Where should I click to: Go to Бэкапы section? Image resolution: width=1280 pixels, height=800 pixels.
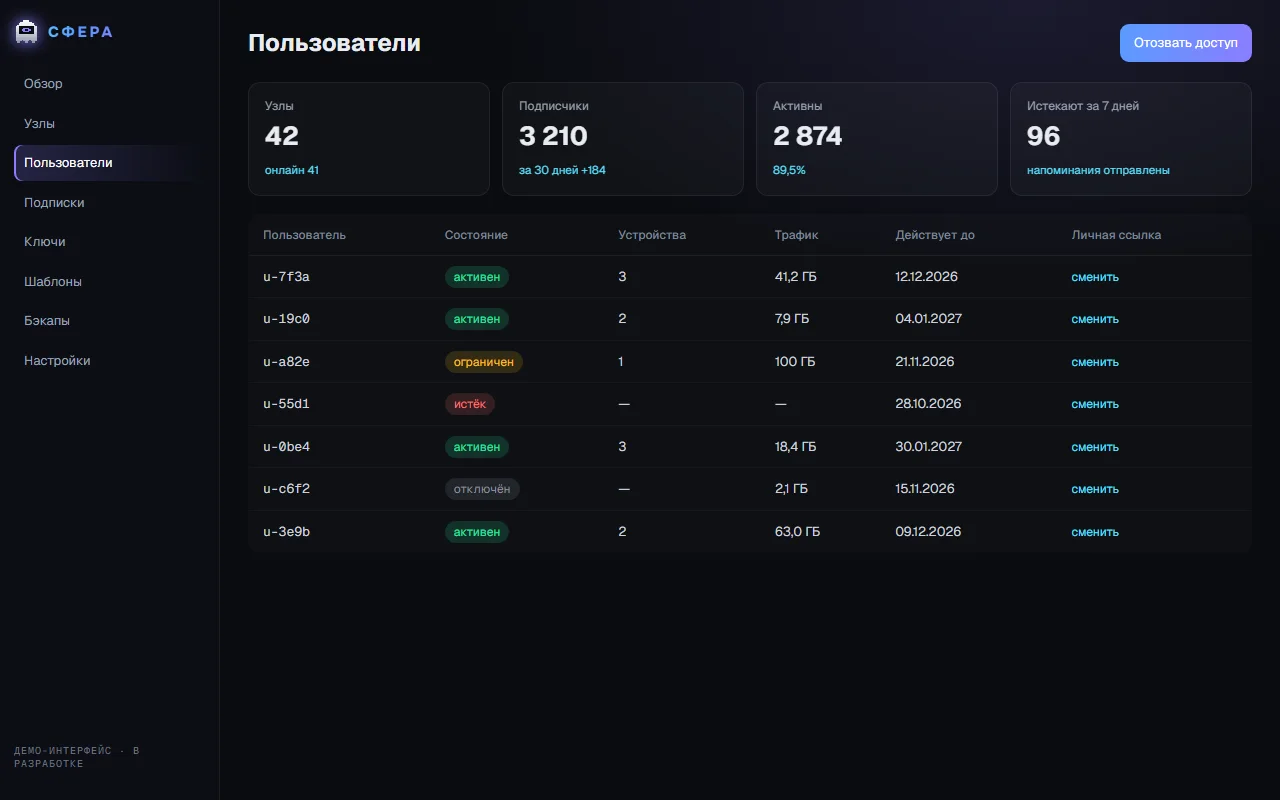pos(109,321)
